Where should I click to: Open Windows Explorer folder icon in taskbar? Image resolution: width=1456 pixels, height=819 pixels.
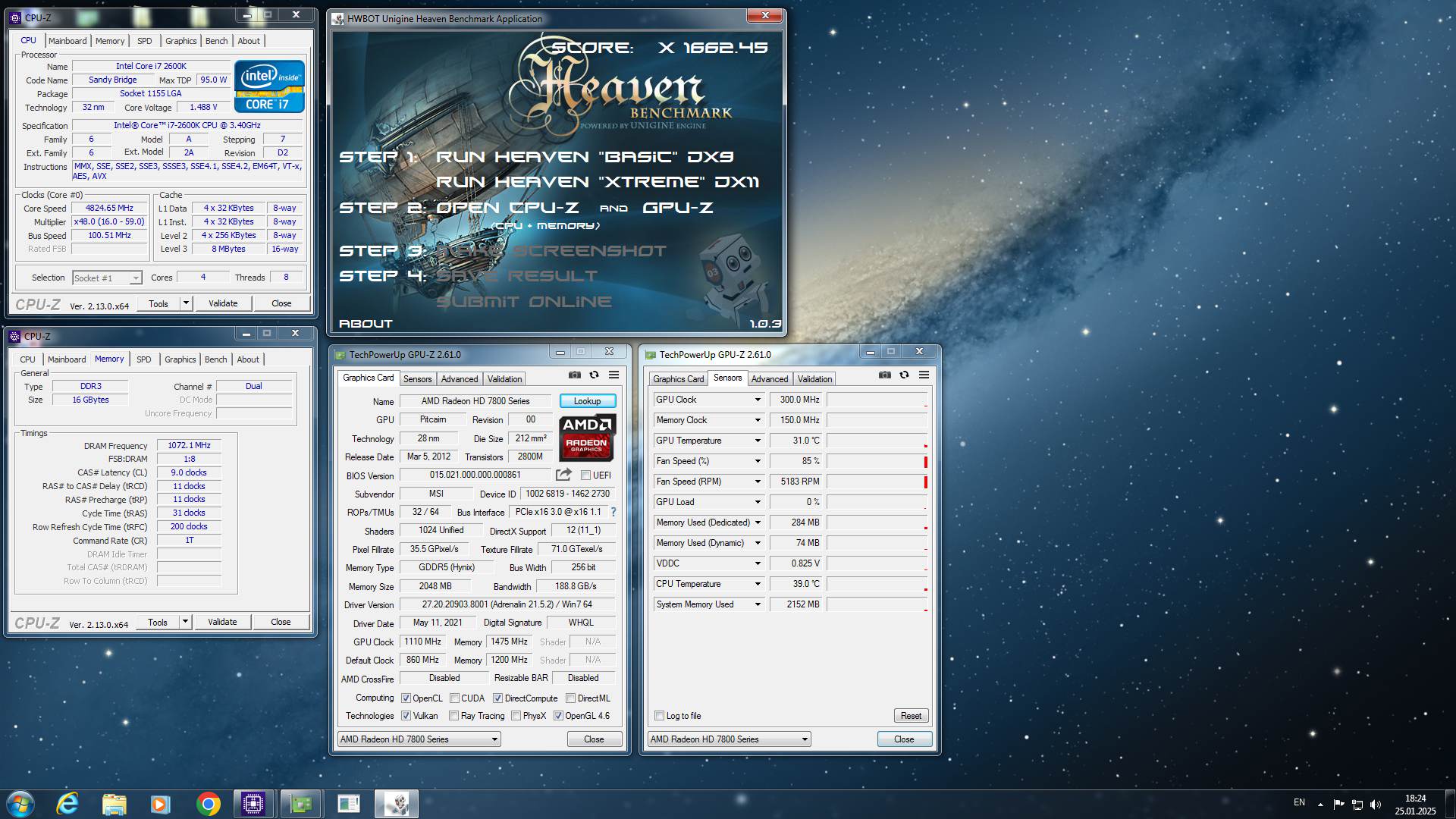(114, 804)
